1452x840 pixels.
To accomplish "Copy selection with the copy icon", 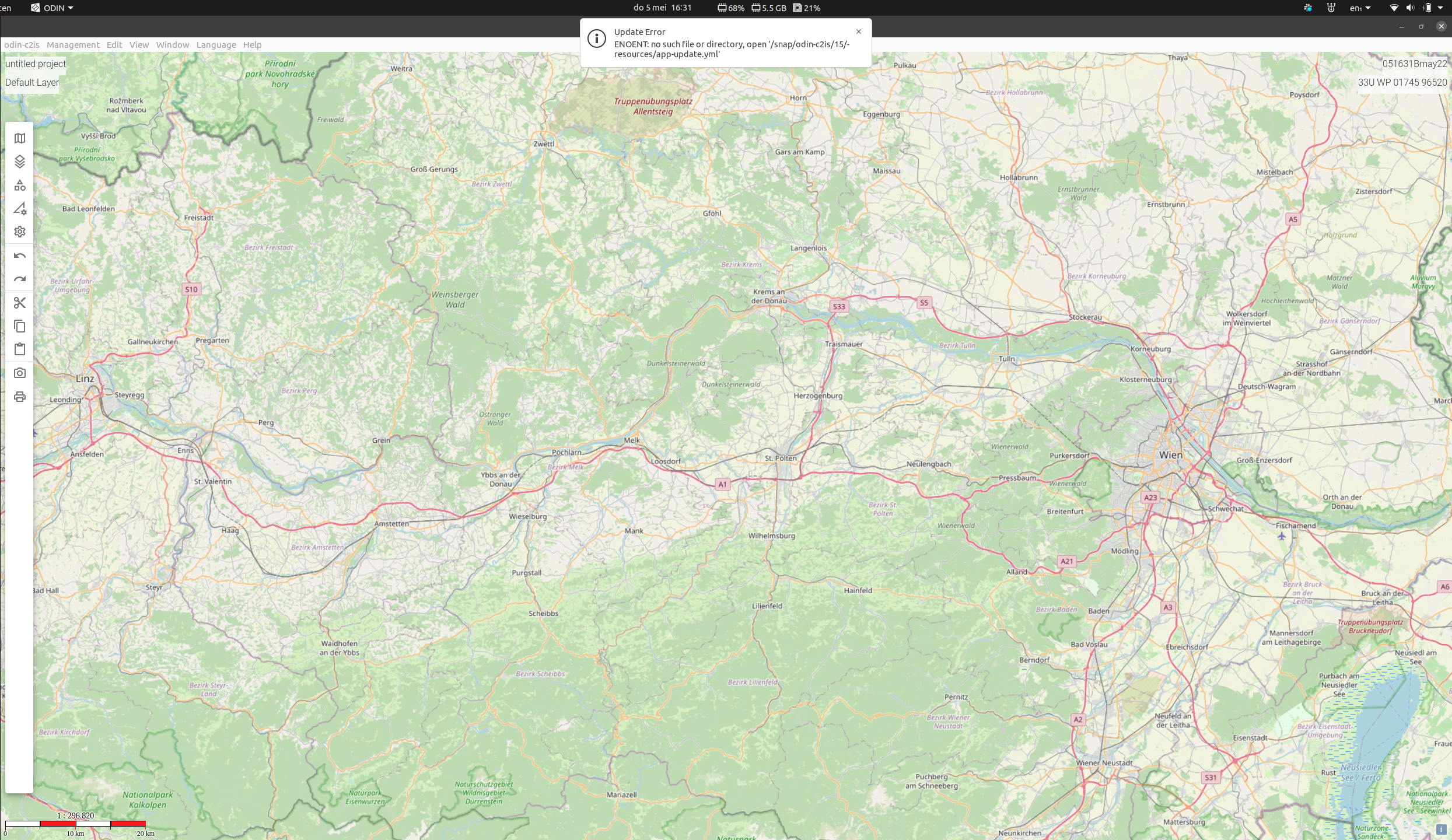I will (x=20, y=326).
